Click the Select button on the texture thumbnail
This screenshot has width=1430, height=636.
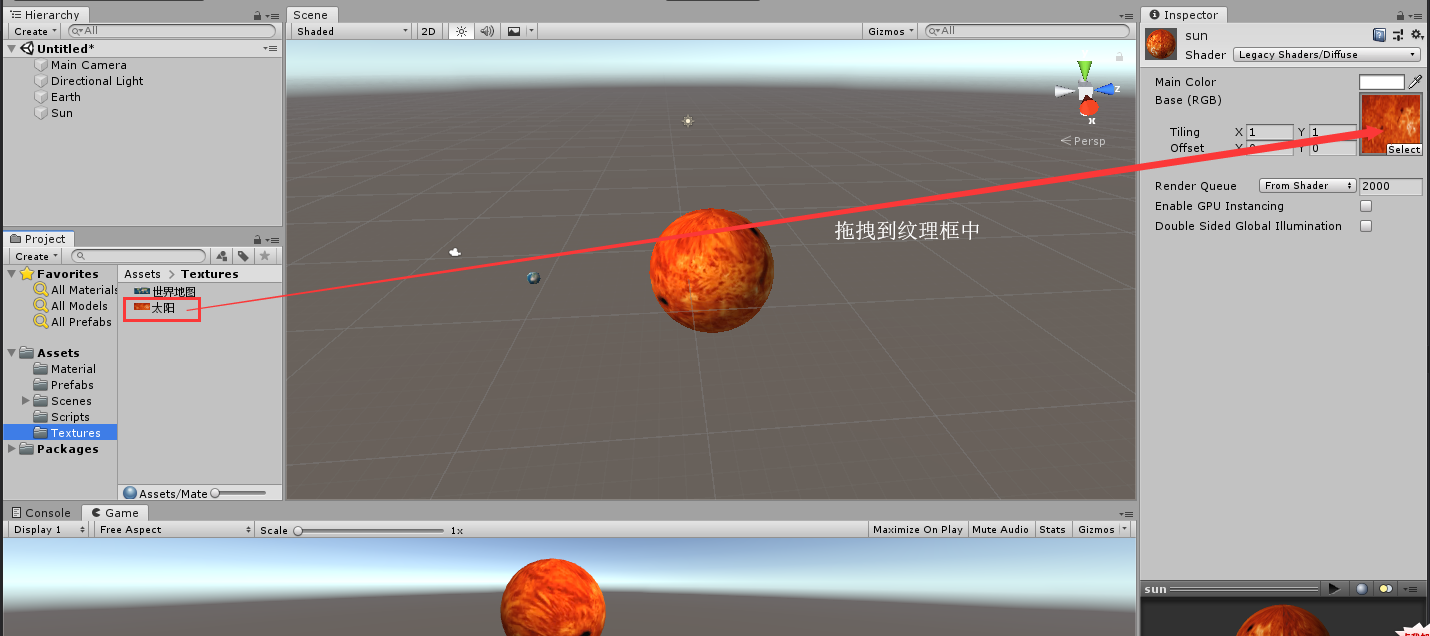1403,149
